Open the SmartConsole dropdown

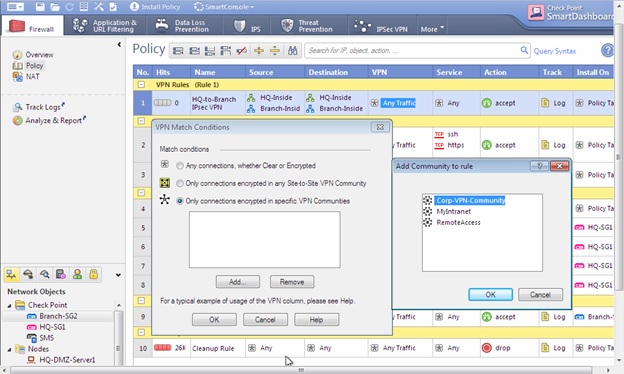point(224,7)
